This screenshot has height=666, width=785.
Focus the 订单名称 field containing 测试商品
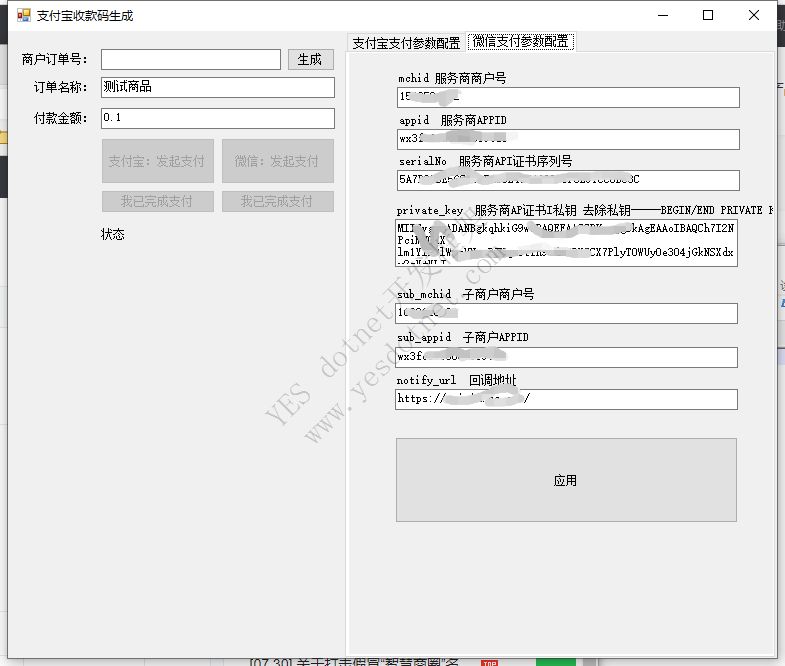click(x=218, y=87)
